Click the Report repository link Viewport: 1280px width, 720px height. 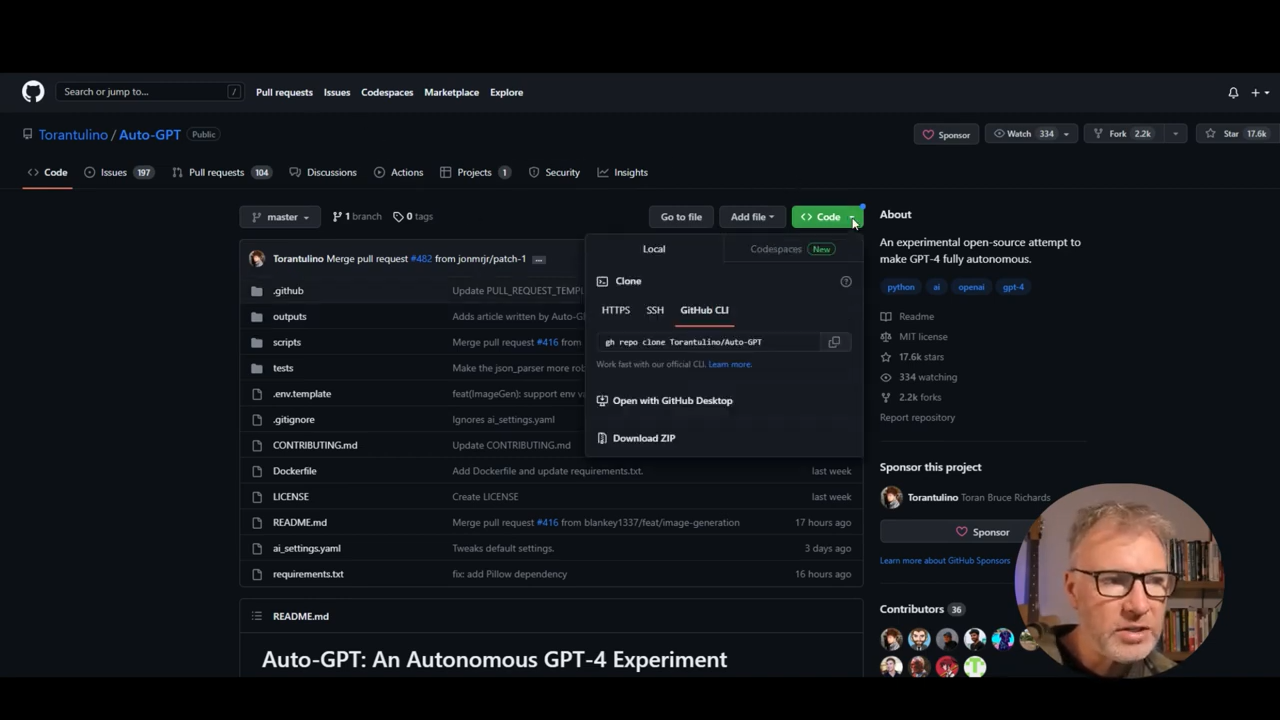[x=917, y=417]
